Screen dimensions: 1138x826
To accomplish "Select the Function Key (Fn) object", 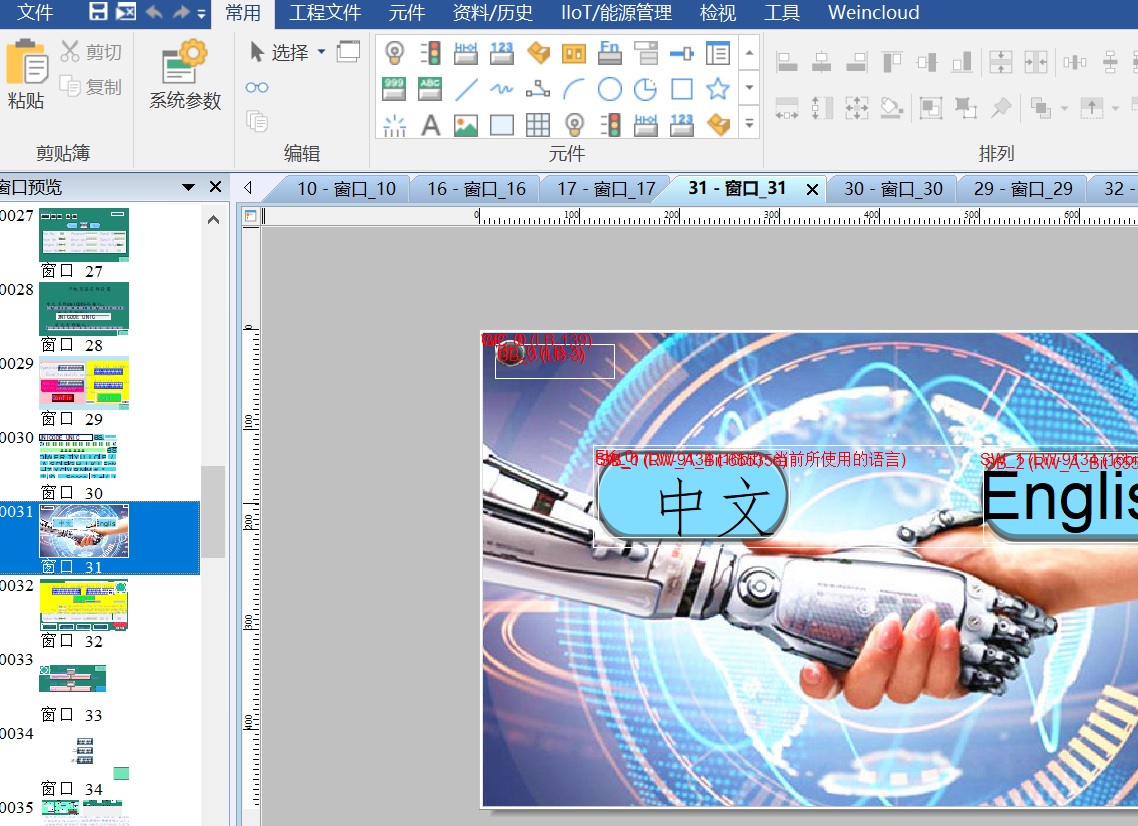I will 609,53.
